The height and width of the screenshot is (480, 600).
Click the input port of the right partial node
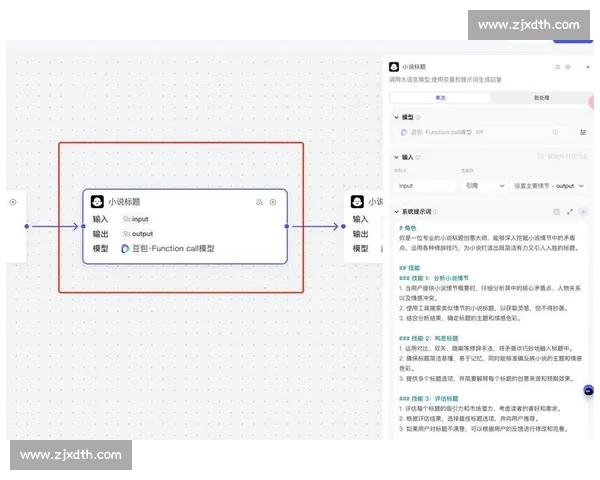click(343, 227)
